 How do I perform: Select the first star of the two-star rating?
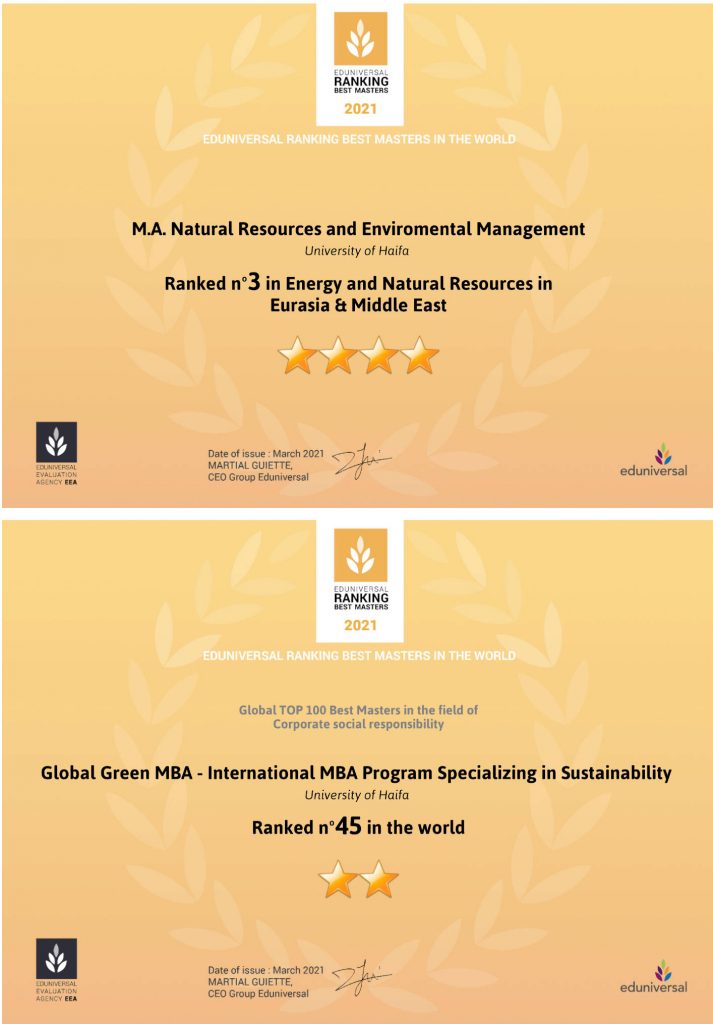tap(338, 879)
